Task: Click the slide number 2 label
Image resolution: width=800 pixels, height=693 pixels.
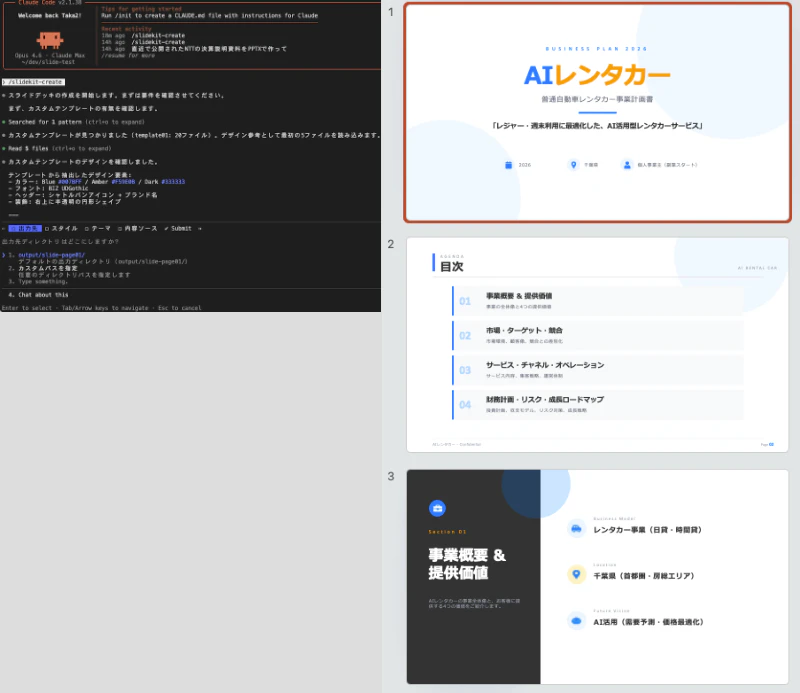Action: pos(391,244)
